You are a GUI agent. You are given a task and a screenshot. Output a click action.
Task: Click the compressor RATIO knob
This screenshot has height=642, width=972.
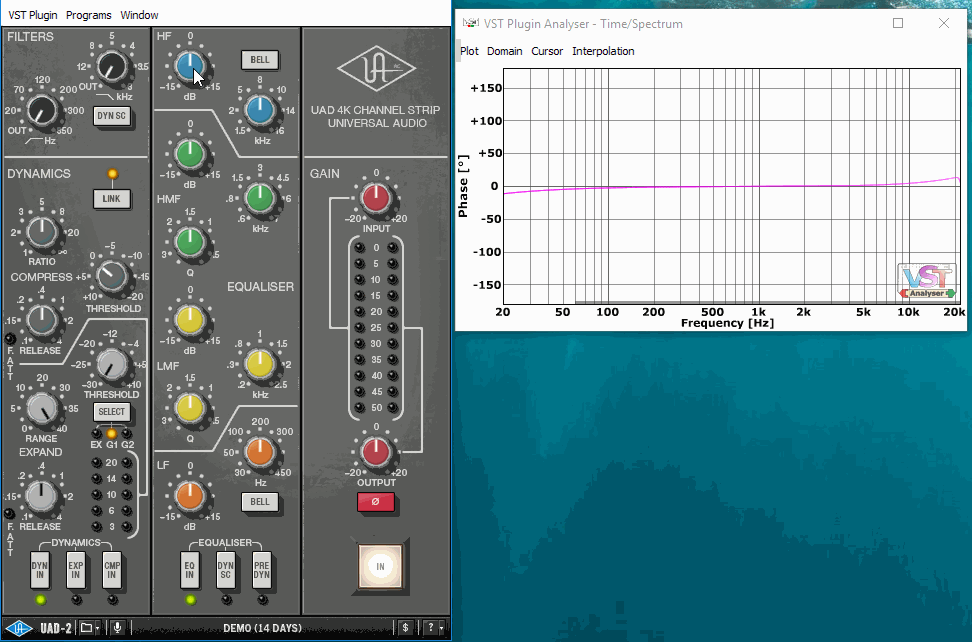pyautogui.click(x=42, y=233)
